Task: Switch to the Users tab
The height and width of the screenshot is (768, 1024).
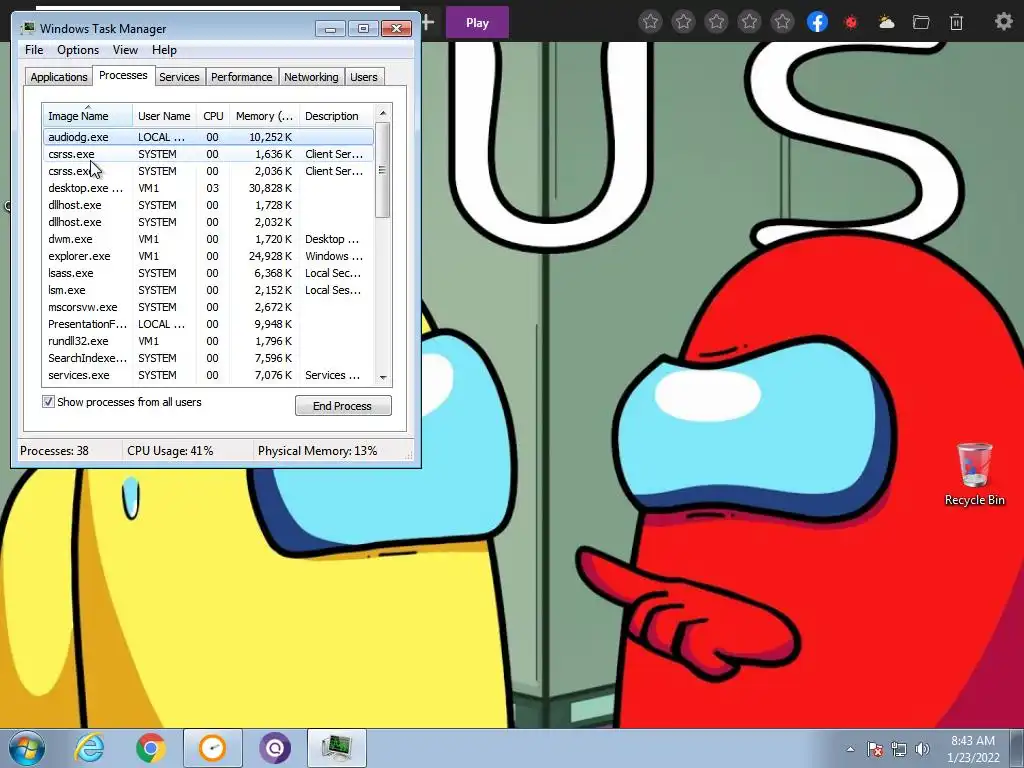Action: 364,77
